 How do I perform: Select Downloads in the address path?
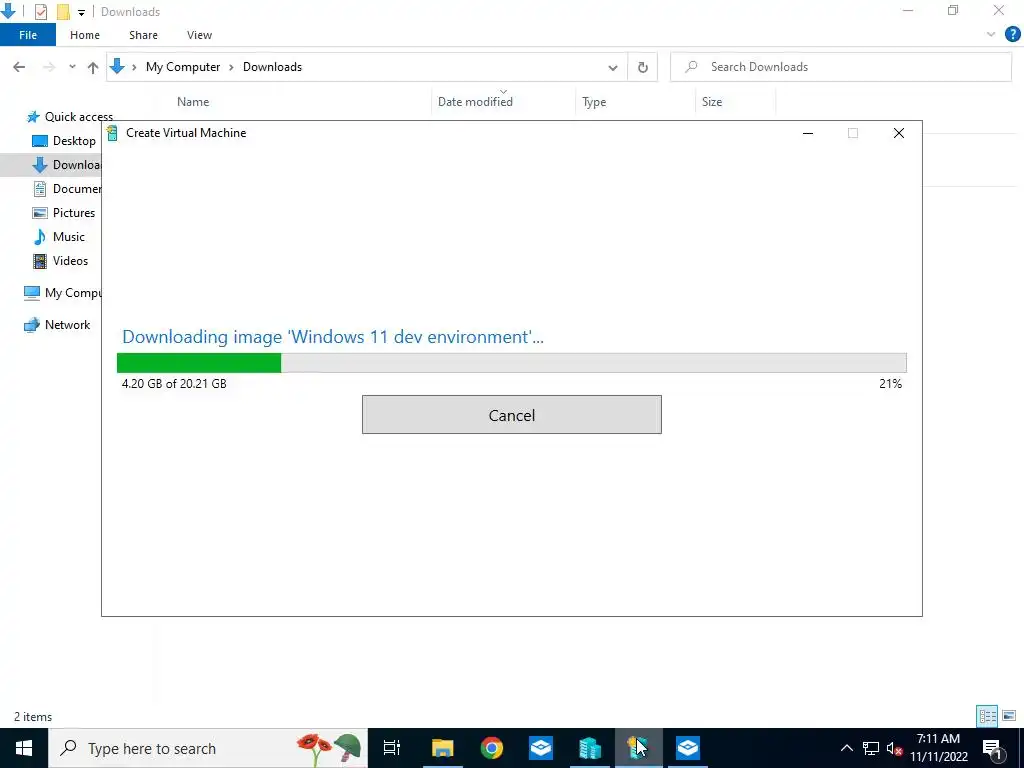click(x=272, y=67)
